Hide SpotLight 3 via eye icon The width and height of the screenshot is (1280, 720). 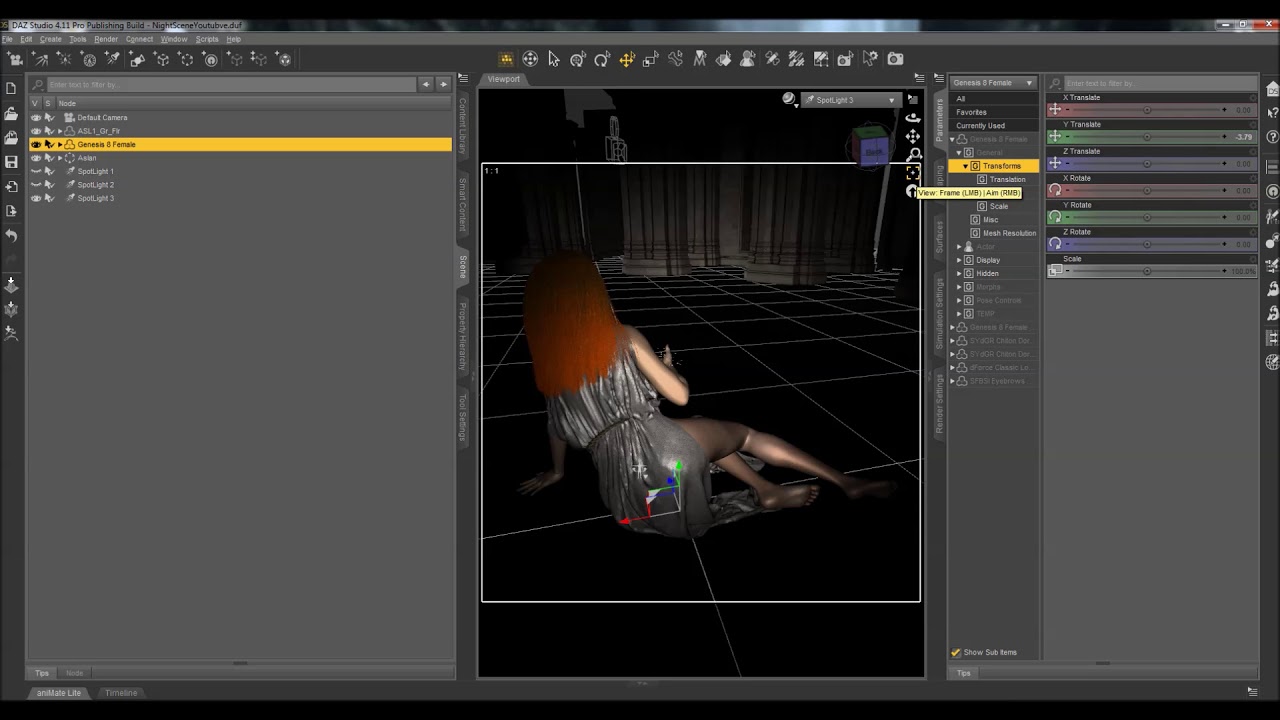click(x=36, y=198)
